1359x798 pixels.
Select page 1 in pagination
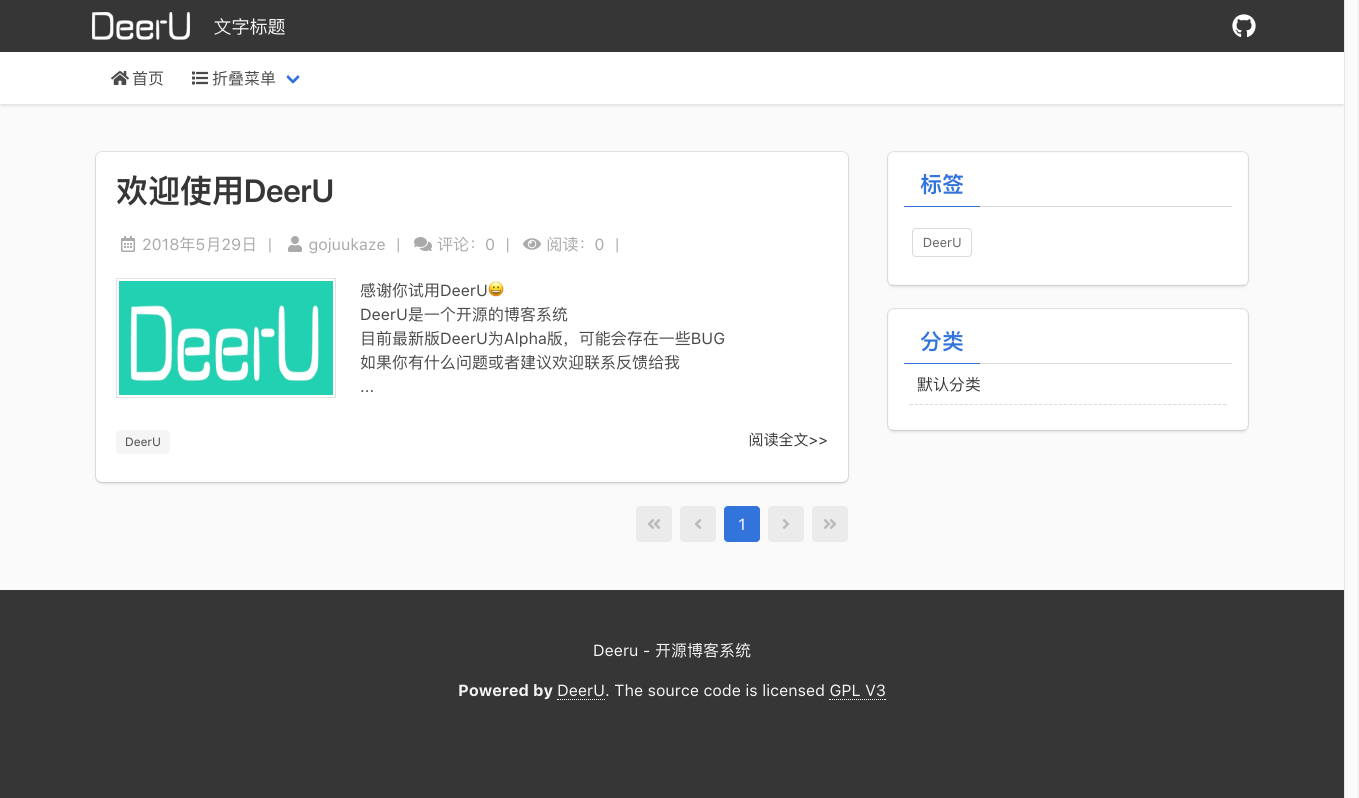[x=742, y=524]
